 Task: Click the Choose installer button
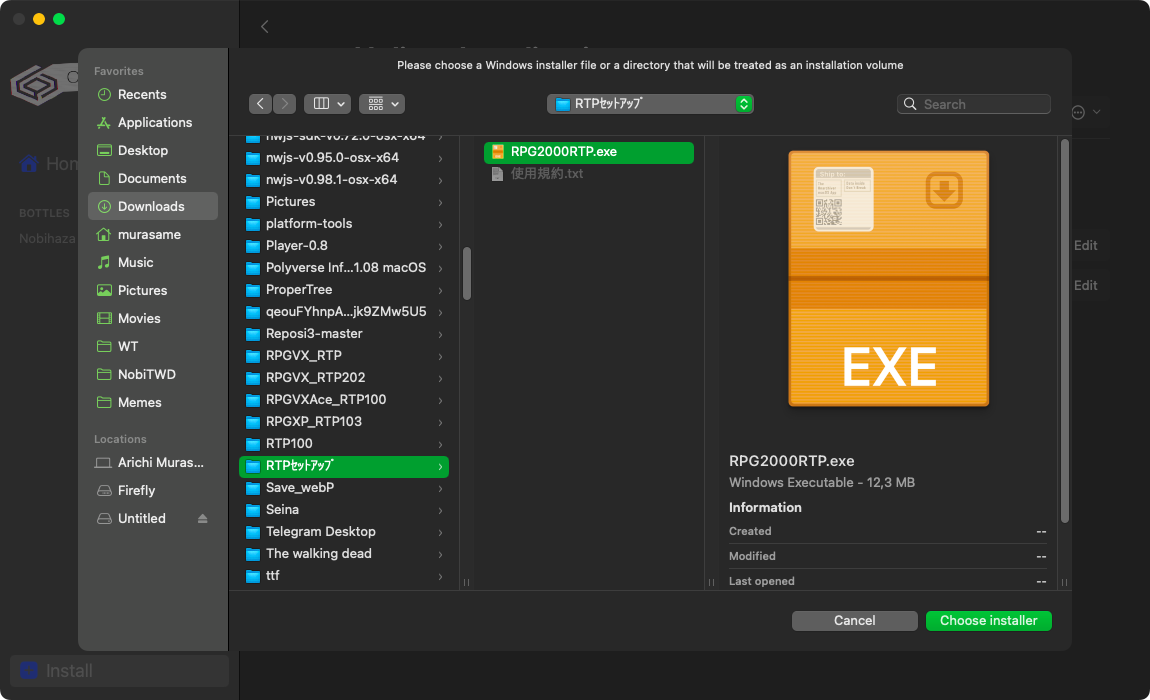click(988, 620)
